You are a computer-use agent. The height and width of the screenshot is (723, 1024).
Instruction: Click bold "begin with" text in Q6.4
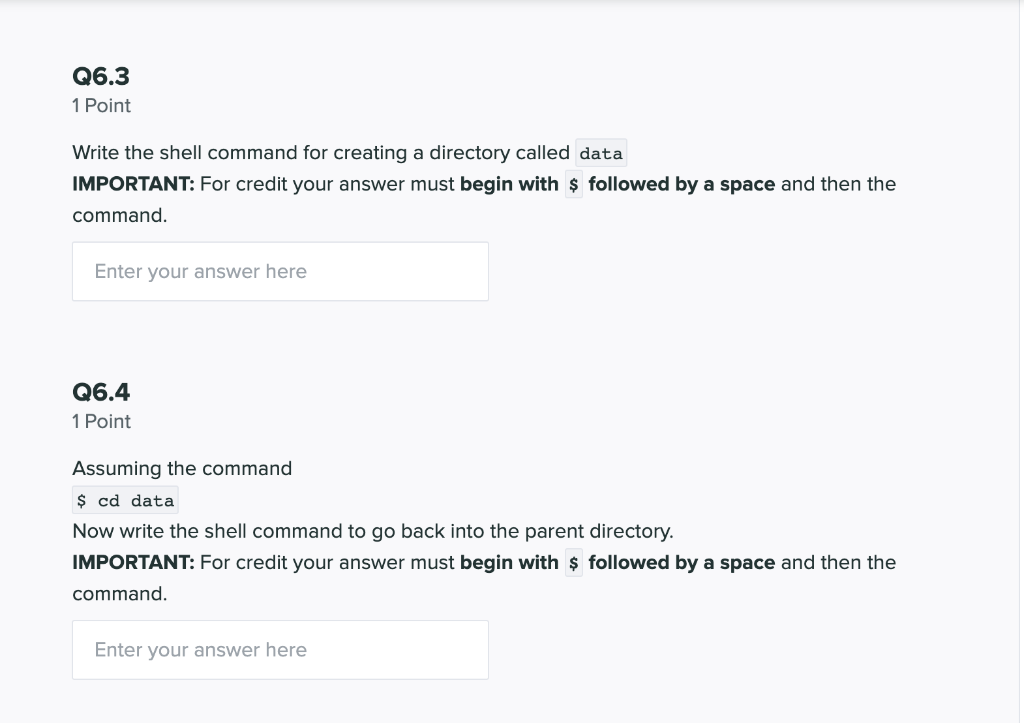[x=509, y=562]
